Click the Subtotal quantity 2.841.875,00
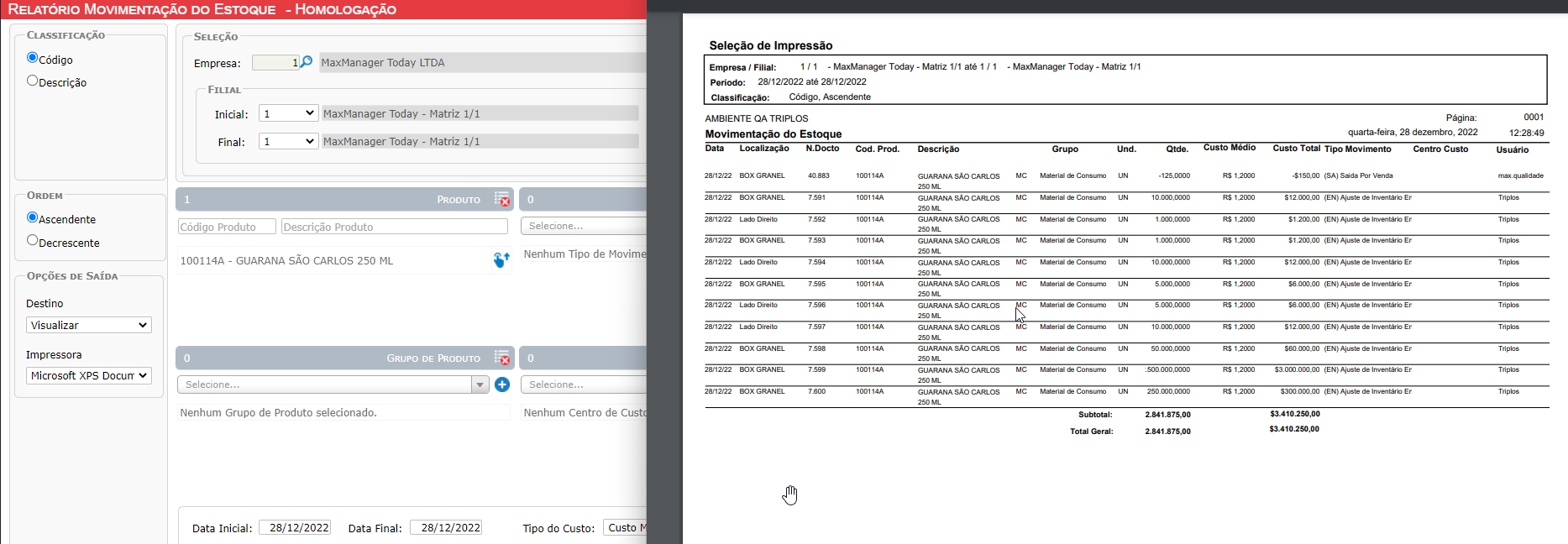Image resolution: width=1568 pixels, height=544 pixels. (1167, 415)
